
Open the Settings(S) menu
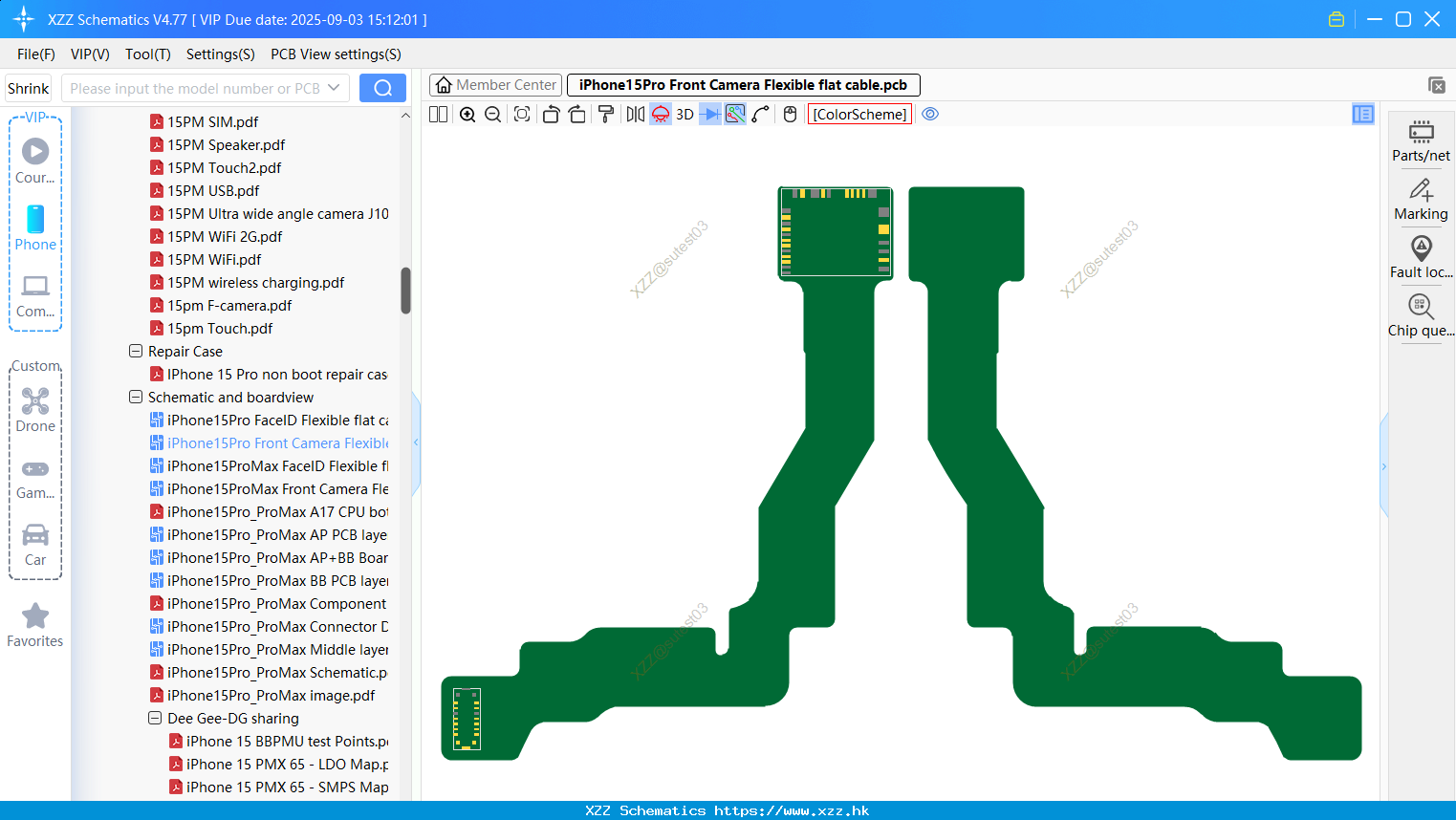(x=221, y=54)
